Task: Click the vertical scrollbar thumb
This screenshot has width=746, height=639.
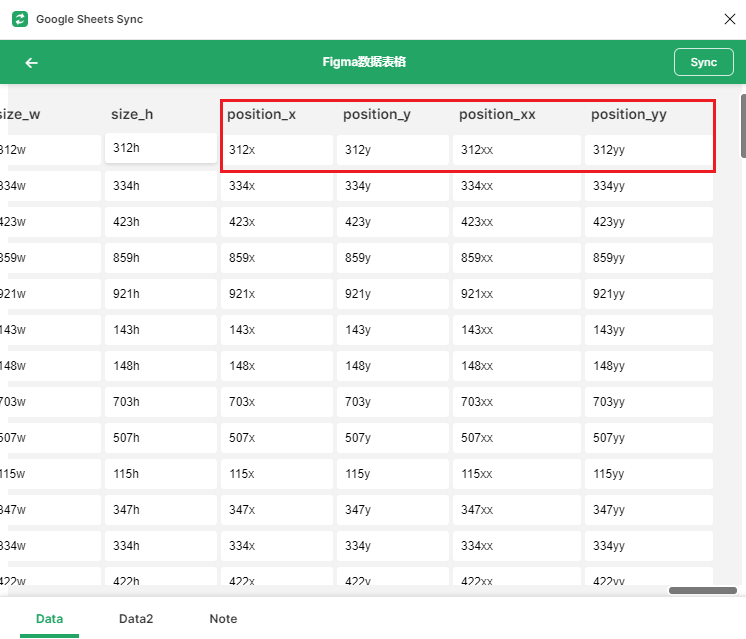Action: (742, 125)
